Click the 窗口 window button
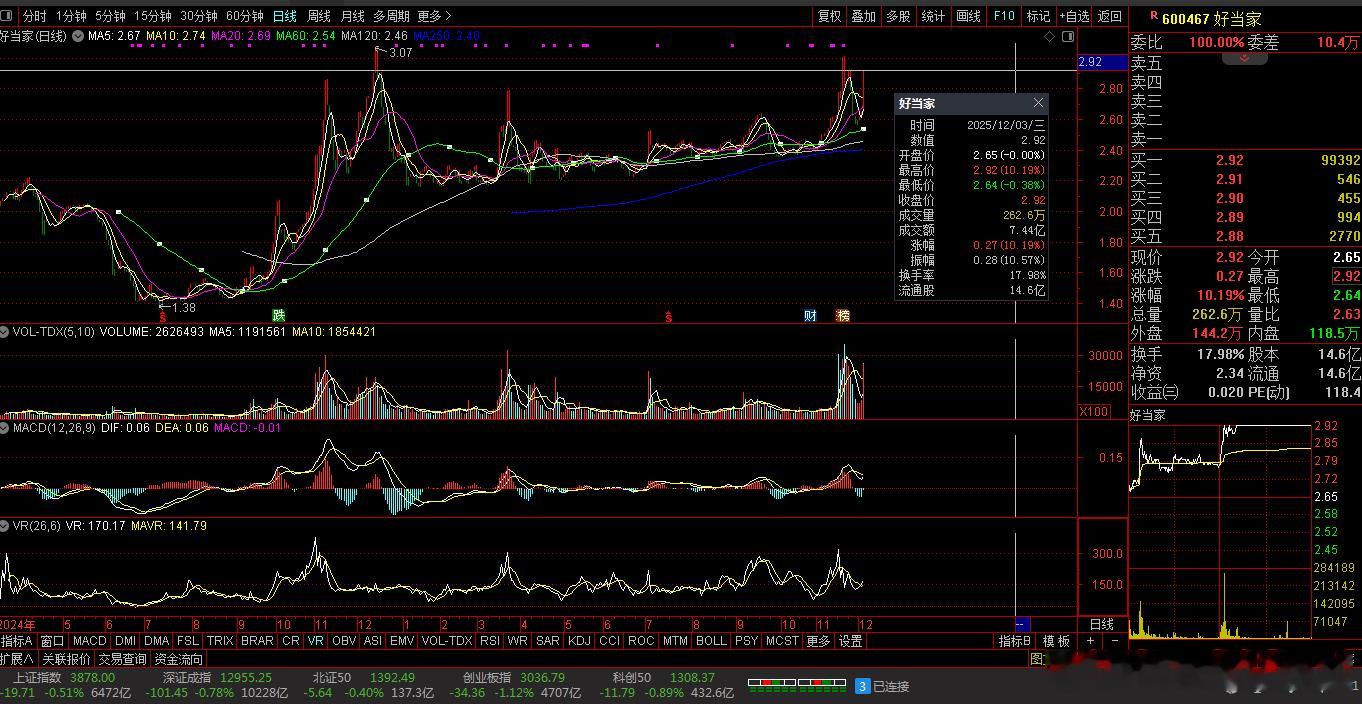Image resolution: width=1362 pixels, height=704 pixels. 52,641
